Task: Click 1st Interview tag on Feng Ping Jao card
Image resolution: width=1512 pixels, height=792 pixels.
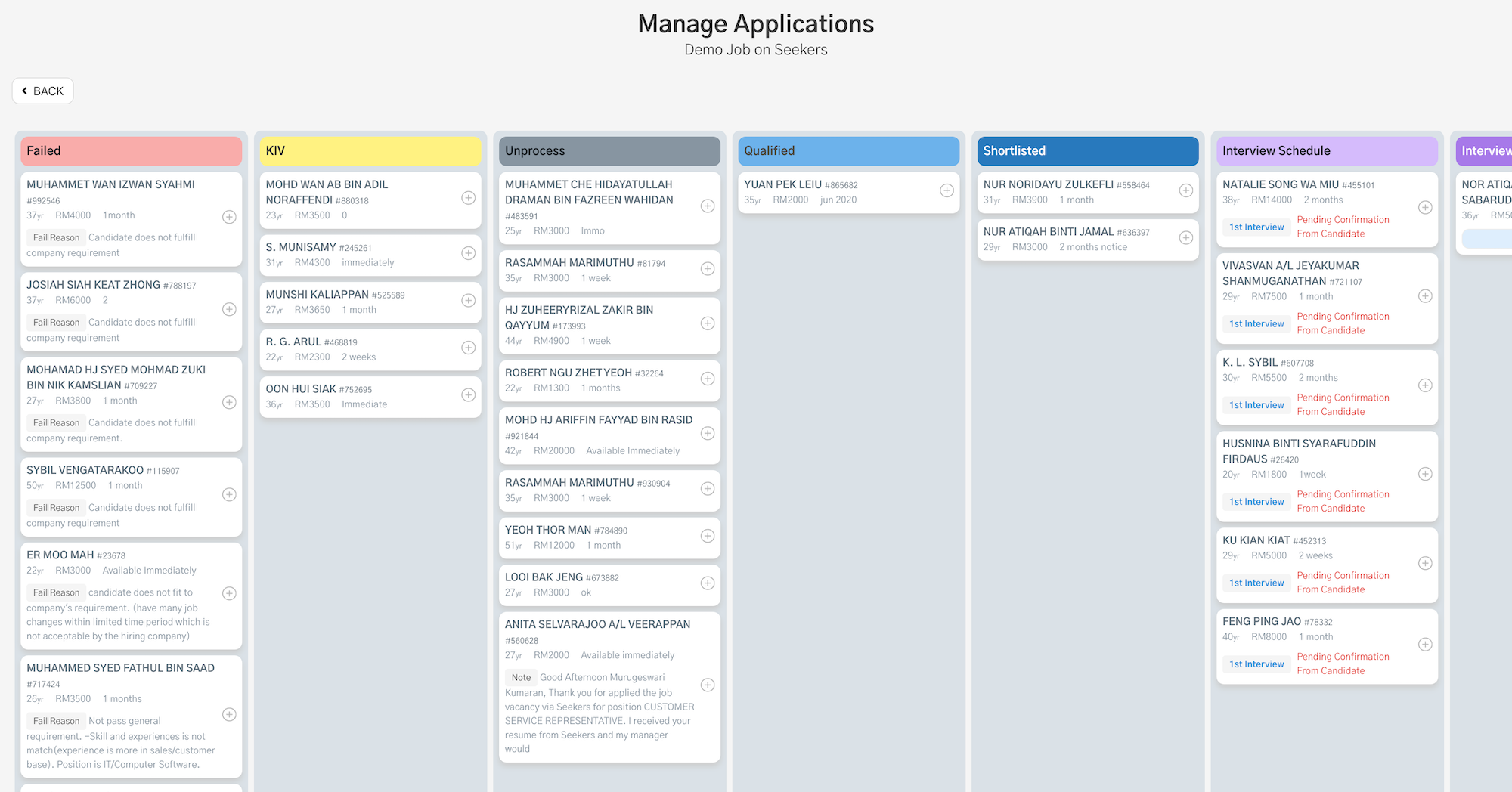Action: coord(1256,664)
